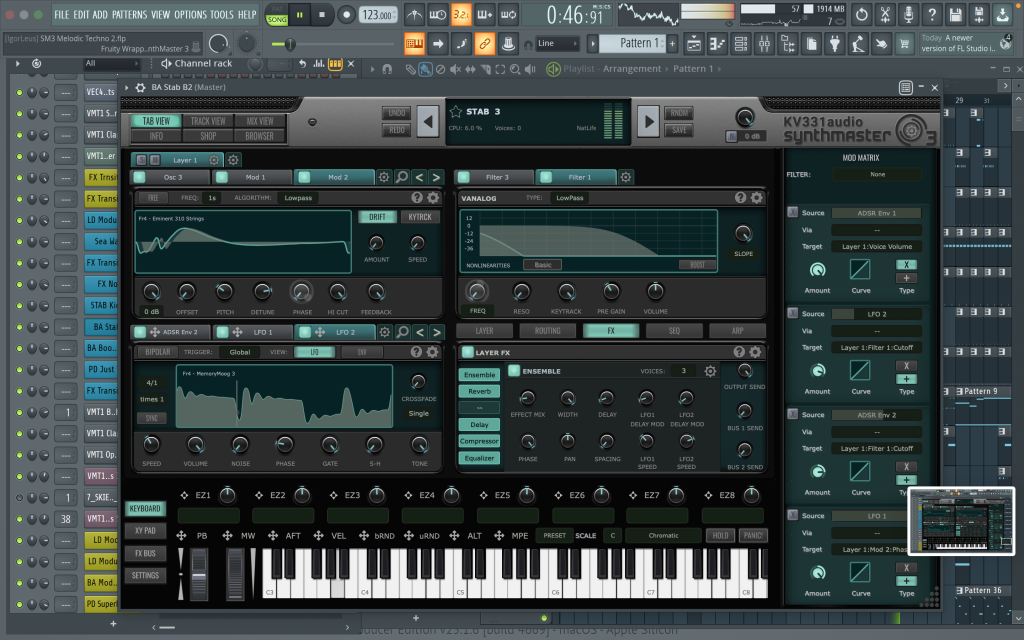The image size is (1024, 640).
Task: Open the LFO trigger Global dropdown
Action: coord(239,352)
